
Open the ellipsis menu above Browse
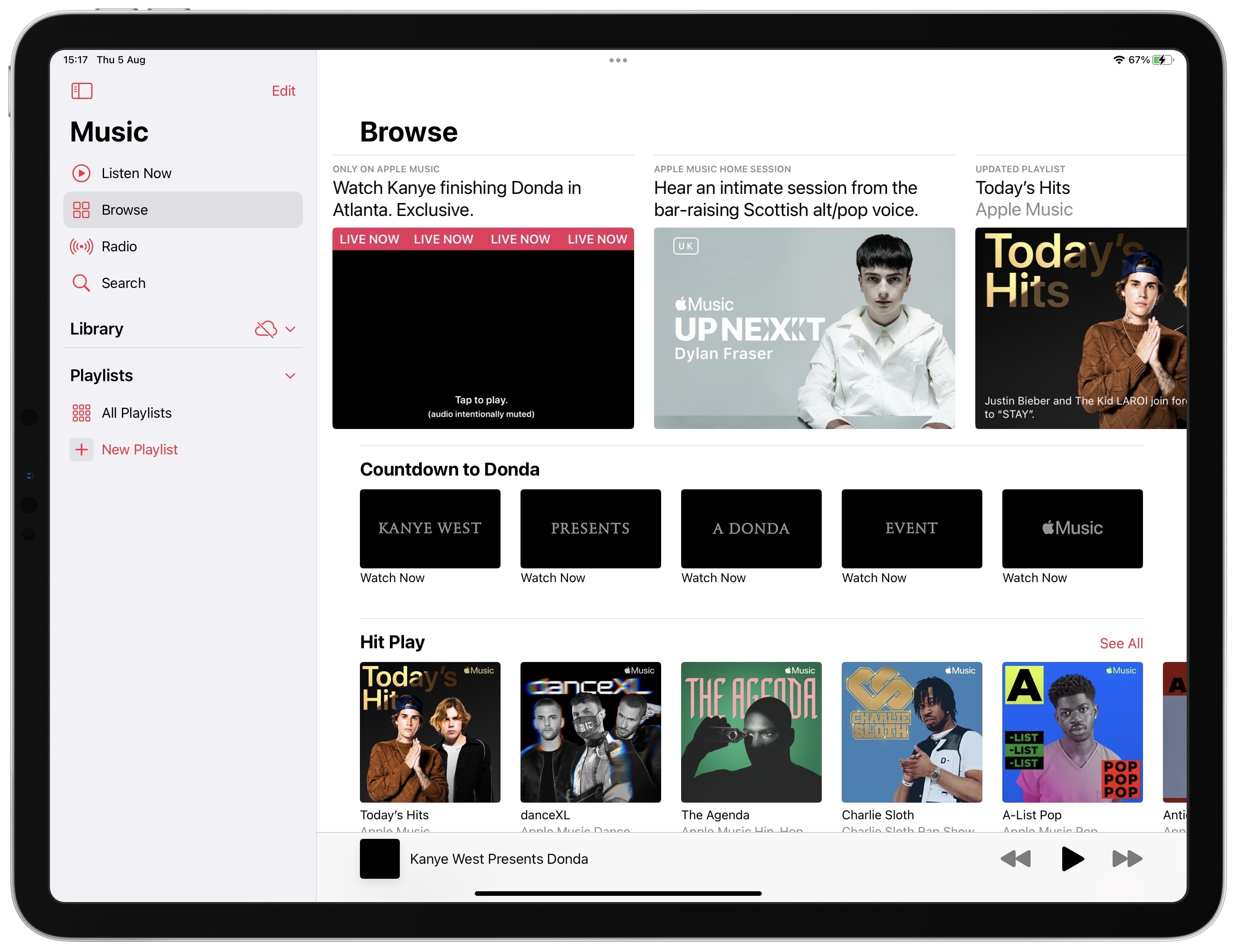tap(618, 60)
